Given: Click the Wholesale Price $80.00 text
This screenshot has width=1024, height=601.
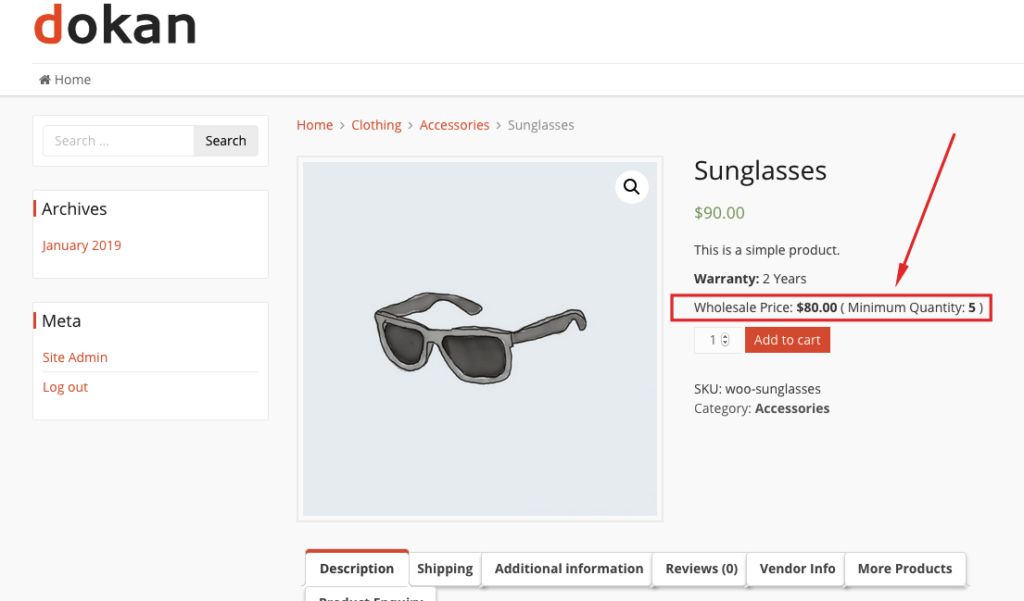Looking at the screenshot, I should [838, 307].
